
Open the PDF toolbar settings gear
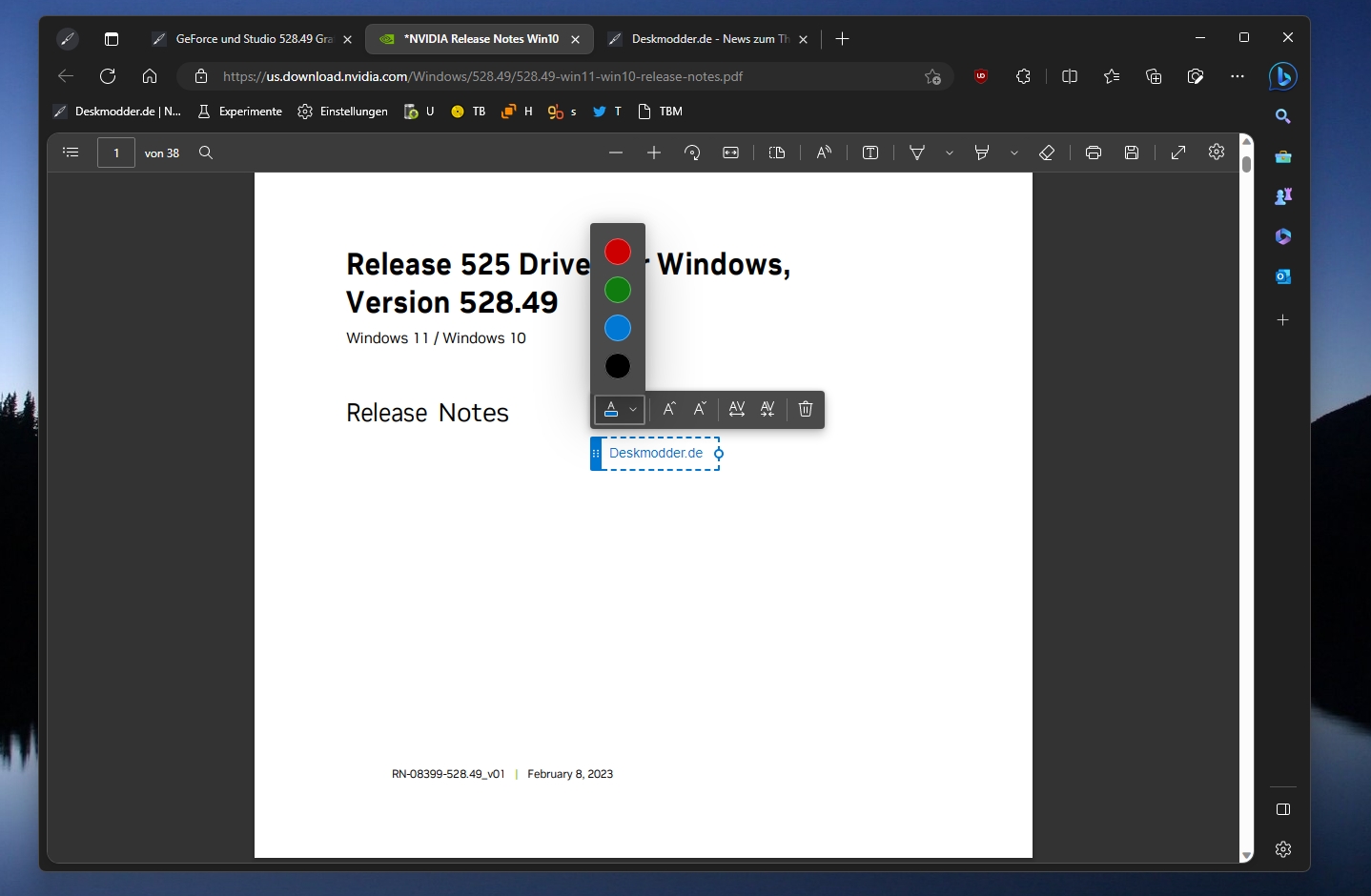1217,152
